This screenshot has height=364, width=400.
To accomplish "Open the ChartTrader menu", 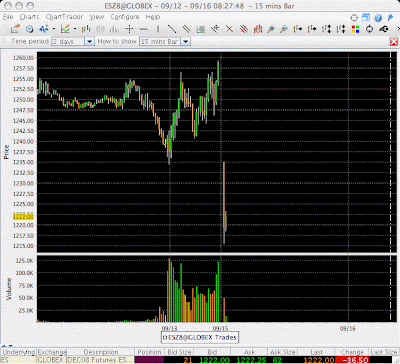I will 64,17.
